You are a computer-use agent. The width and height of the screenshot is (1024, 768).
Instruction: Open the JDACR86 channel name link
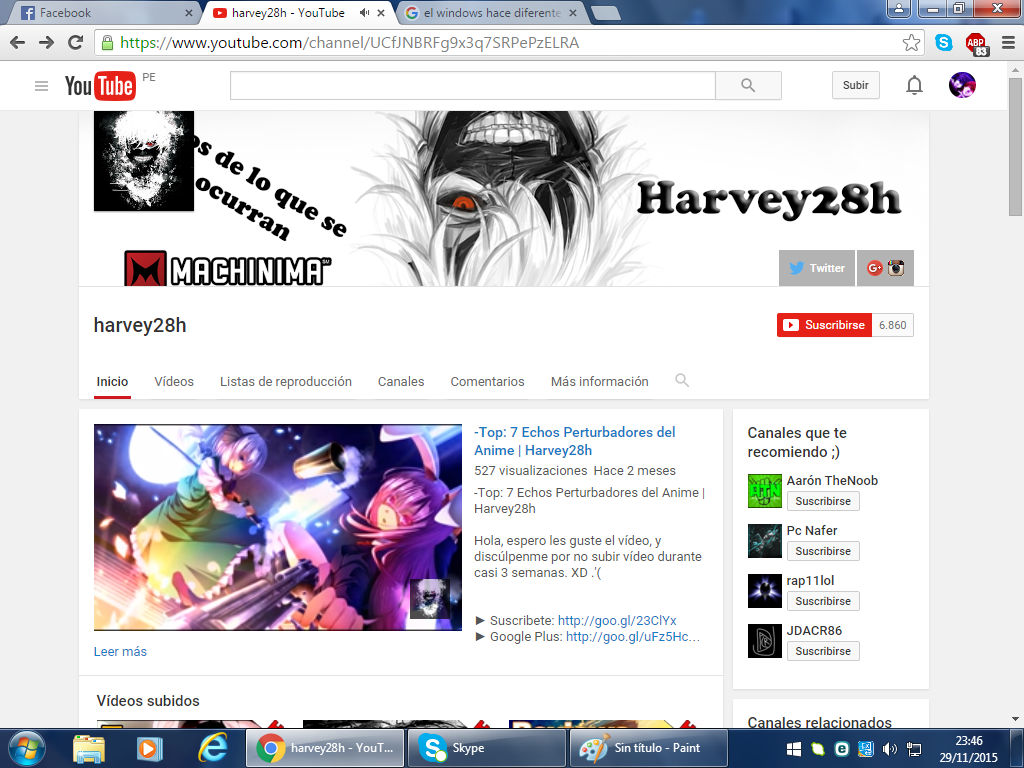(814, 631)
